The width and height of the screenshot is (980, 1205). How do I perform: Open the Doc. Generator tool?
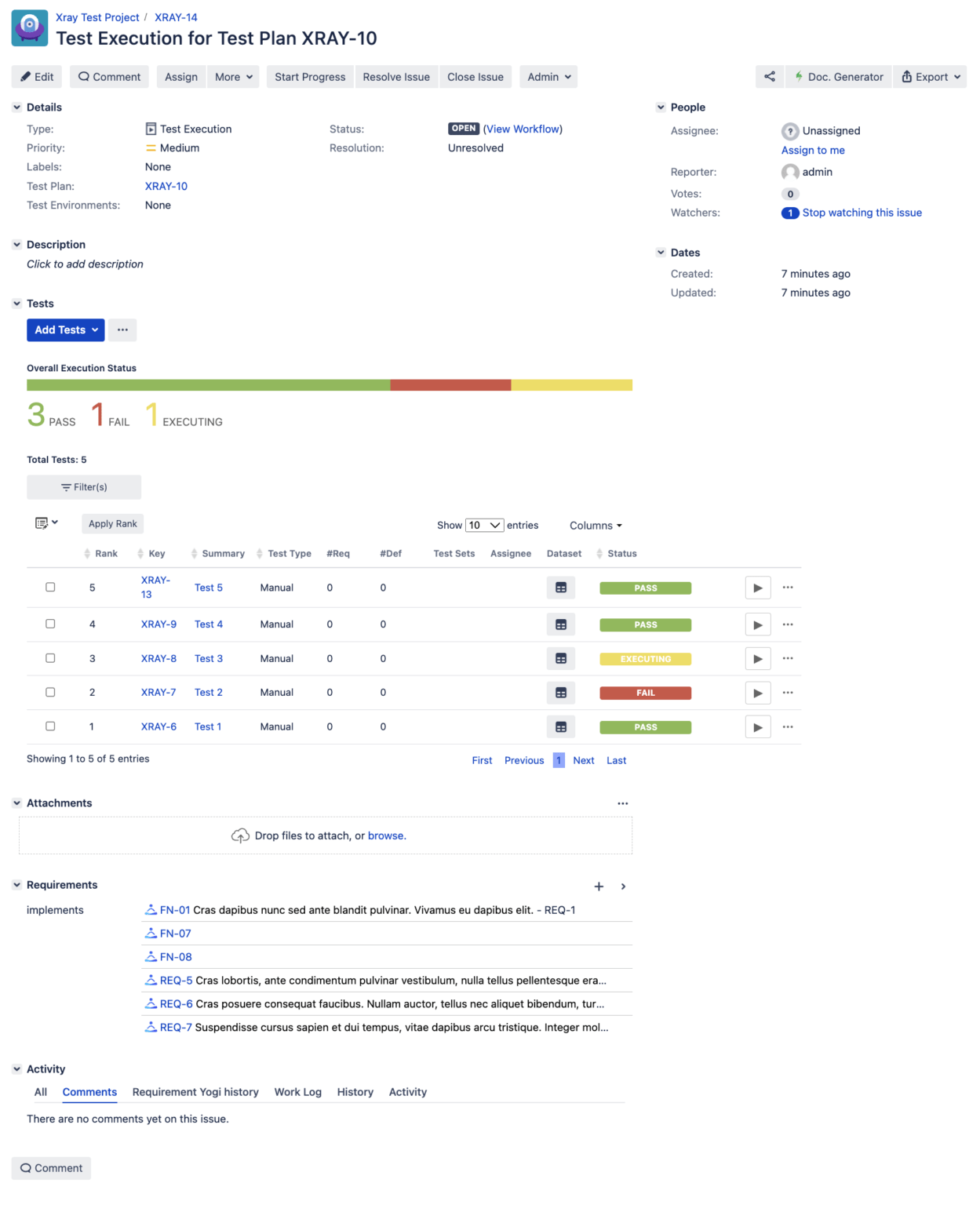837,77
